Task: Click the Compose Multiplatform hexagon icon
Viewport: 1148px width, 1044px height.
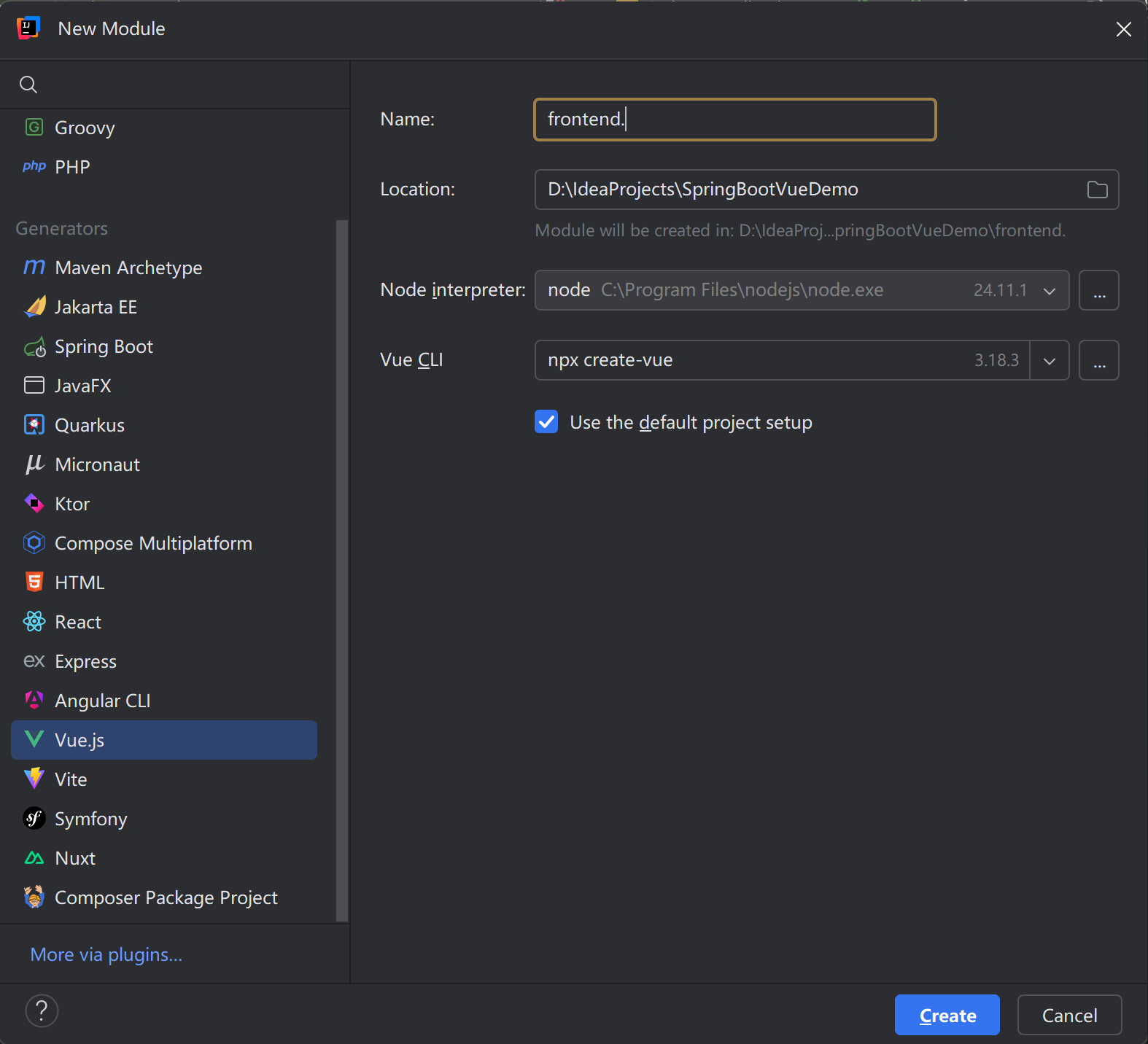Action: pyautogui.click(x=34, y=543)
